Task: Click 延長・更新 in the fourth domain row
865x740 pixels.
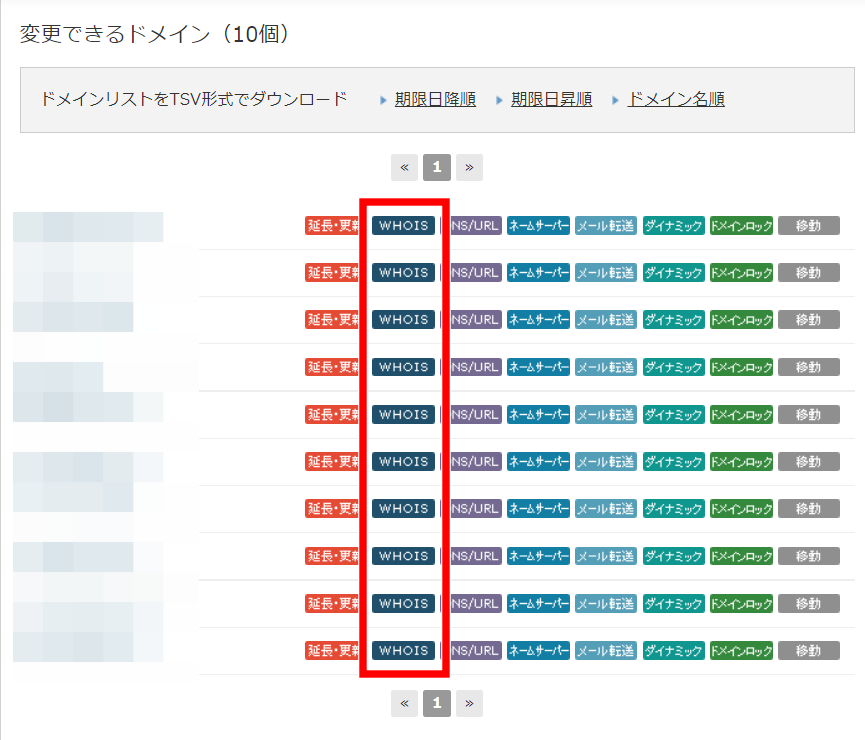Action: 332,367
